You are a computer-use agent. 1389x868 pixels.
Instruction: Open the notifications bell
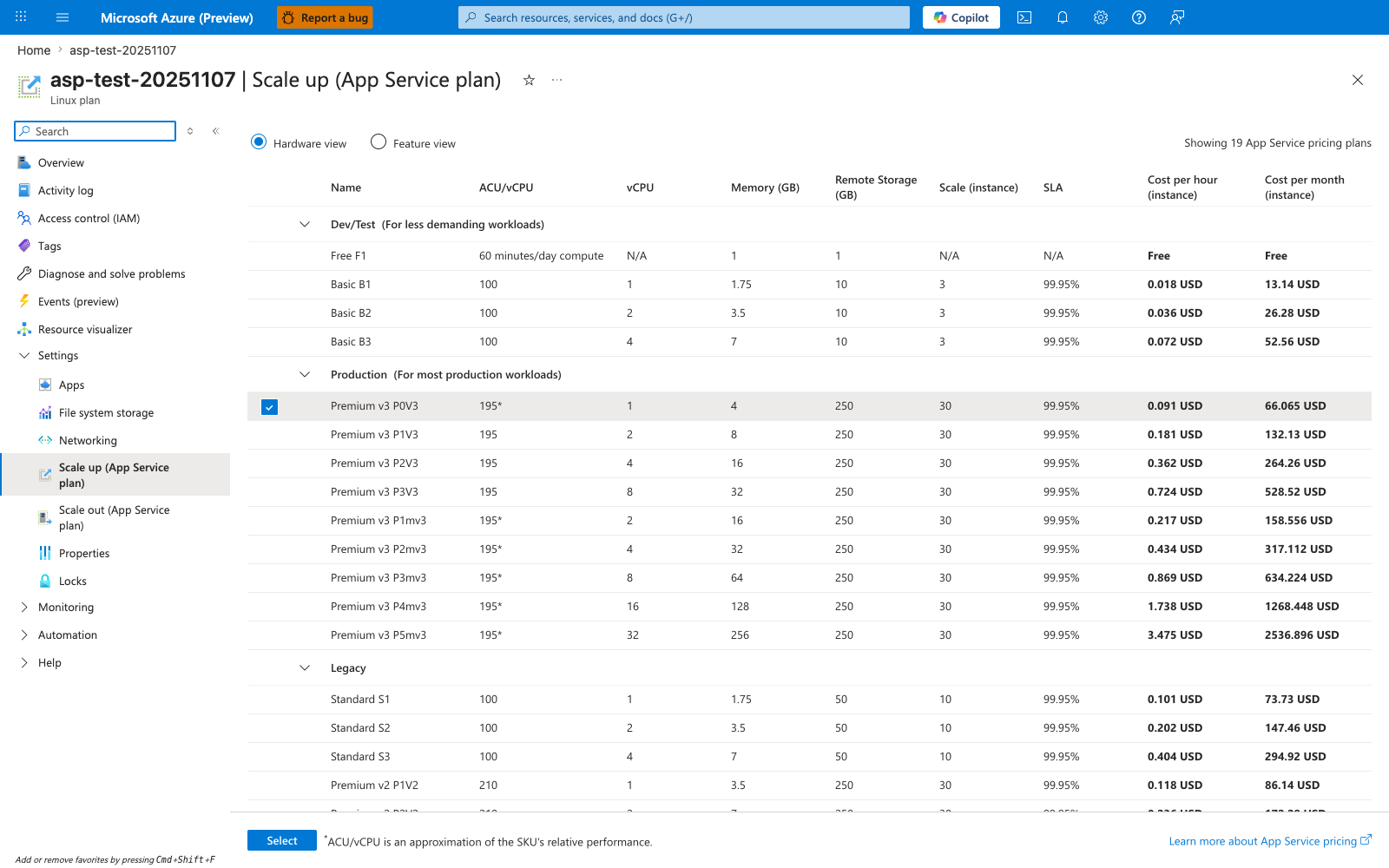click(x=1063, y=17)
